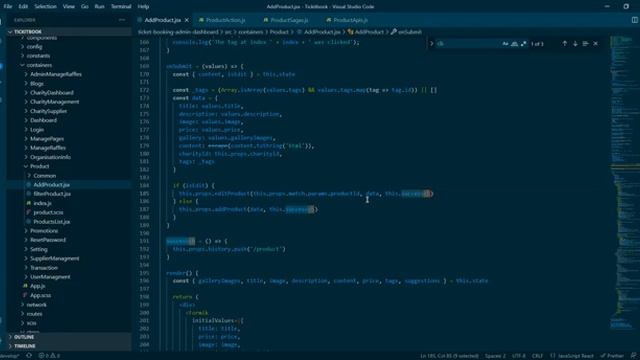Viewport: 640px width, 360px height.
Task: Switch to the ProductApis.js tab
Action: point(350,20)
